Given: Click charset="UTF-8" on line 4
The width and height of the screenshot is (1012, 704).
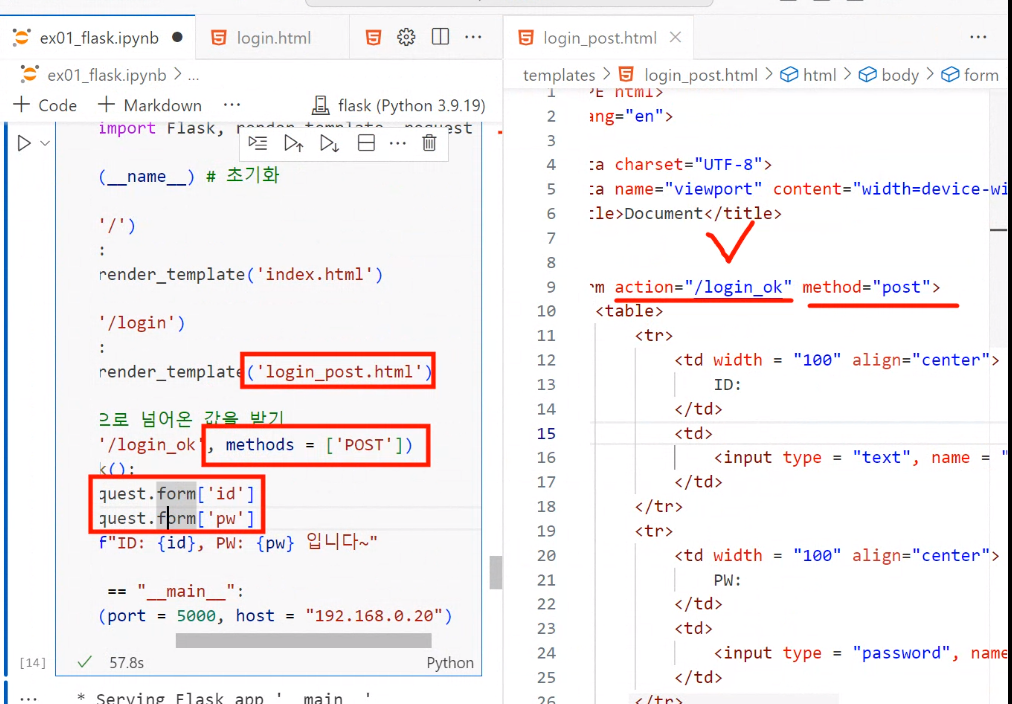Looking at the screenshot, I should click(x=688, y=165).
